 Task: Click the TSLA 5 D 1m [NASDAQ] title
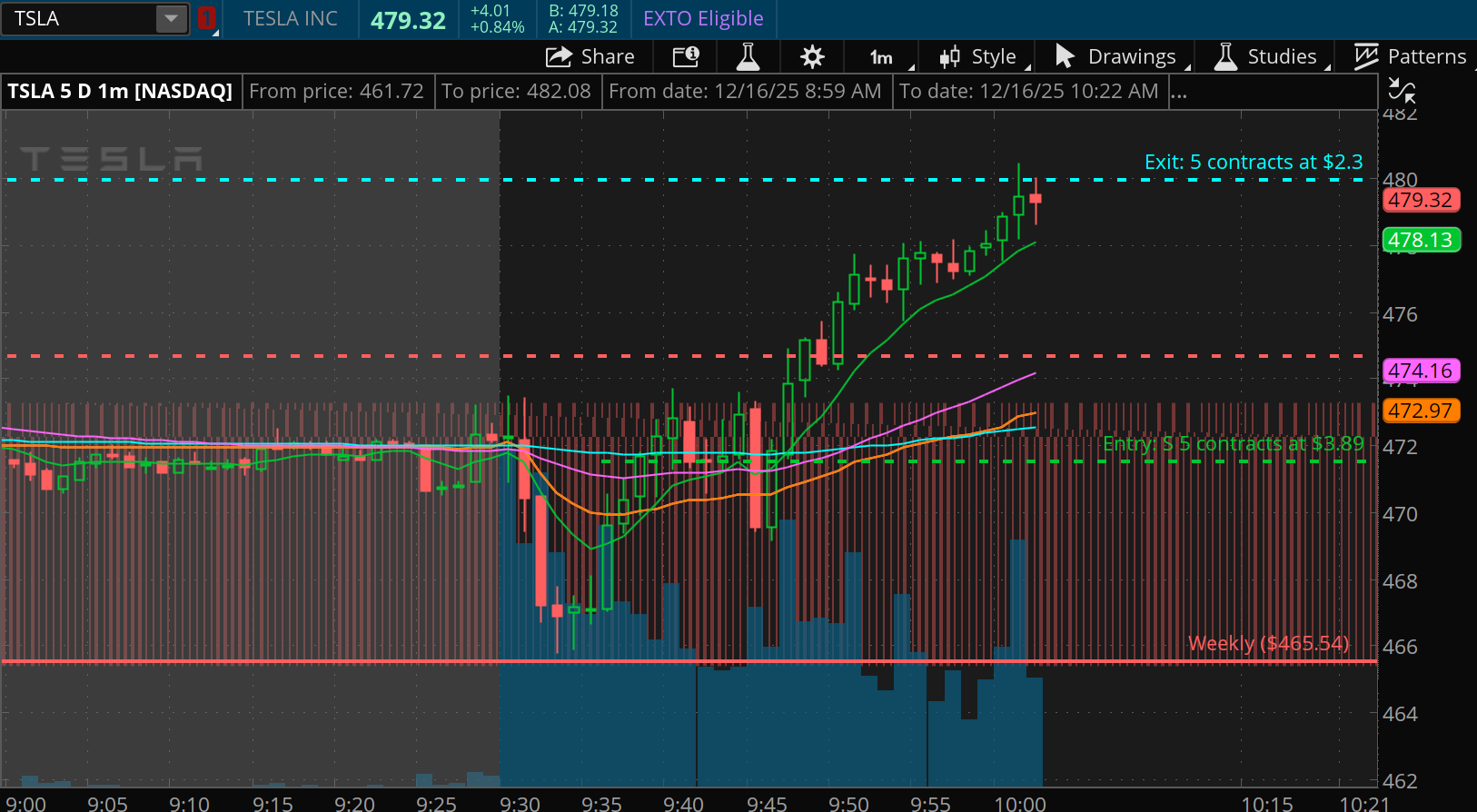click(x=120, y=92)
